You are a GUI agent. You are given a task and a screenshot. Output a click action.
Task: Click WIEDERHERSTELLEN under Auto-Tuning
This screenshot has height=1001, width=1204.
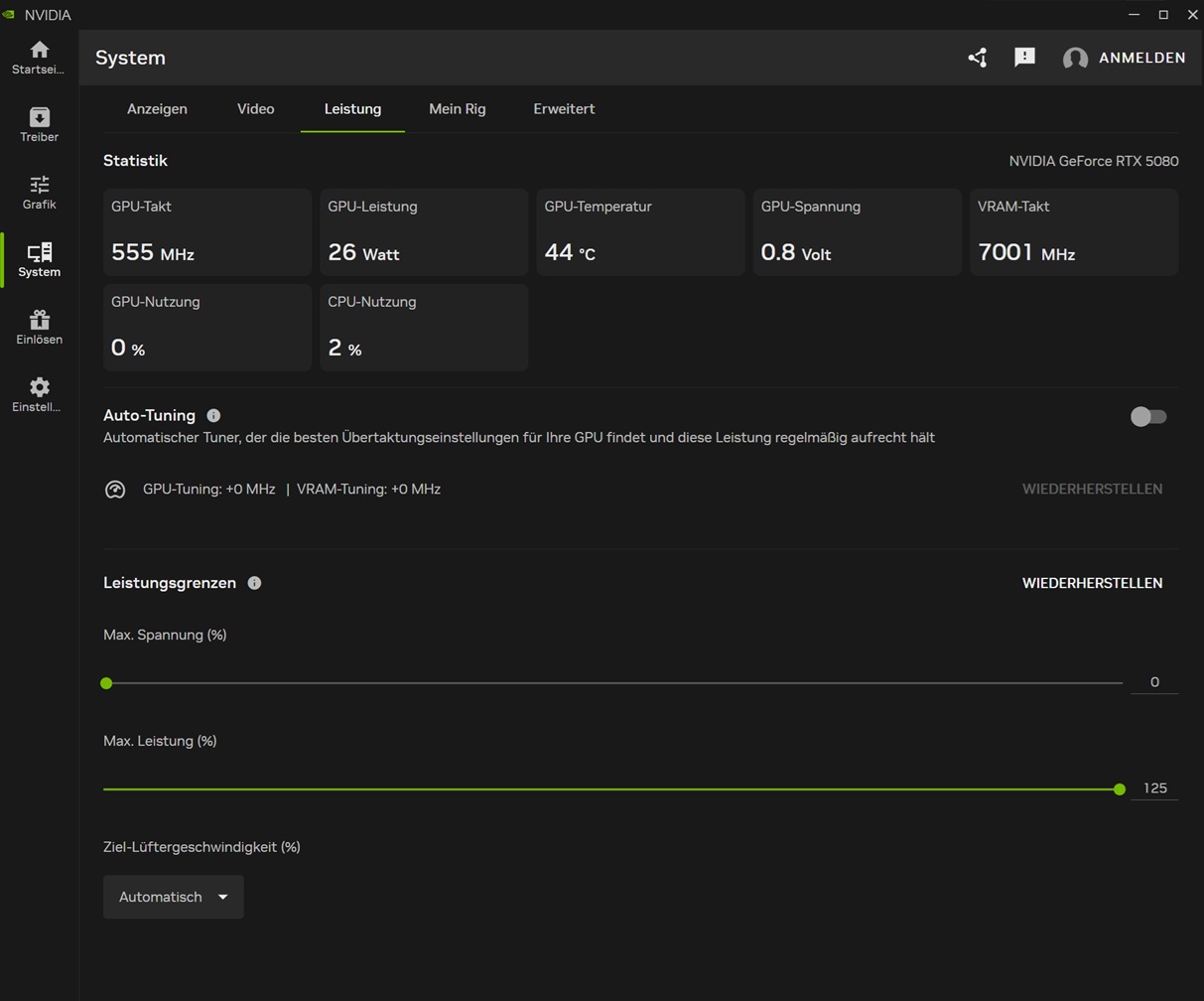(x=1093, y=489)
